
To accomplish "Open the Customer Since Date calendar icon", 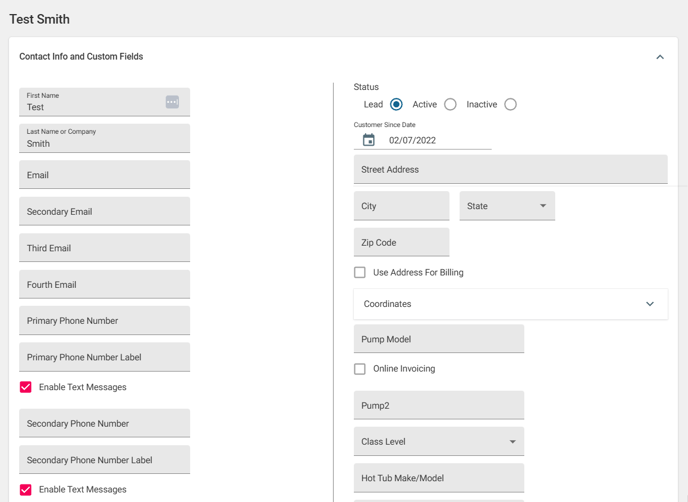I will coord(369,141).
